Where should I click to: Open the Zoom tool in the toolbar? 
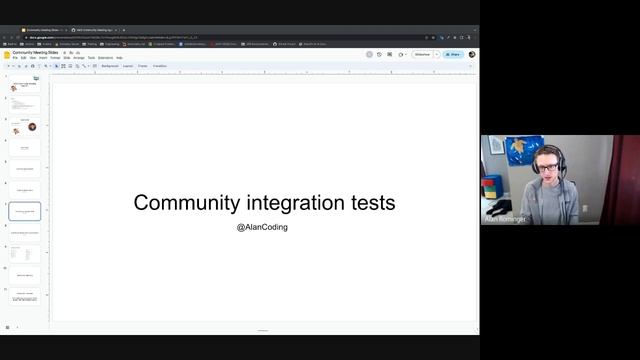pos(46,66)
